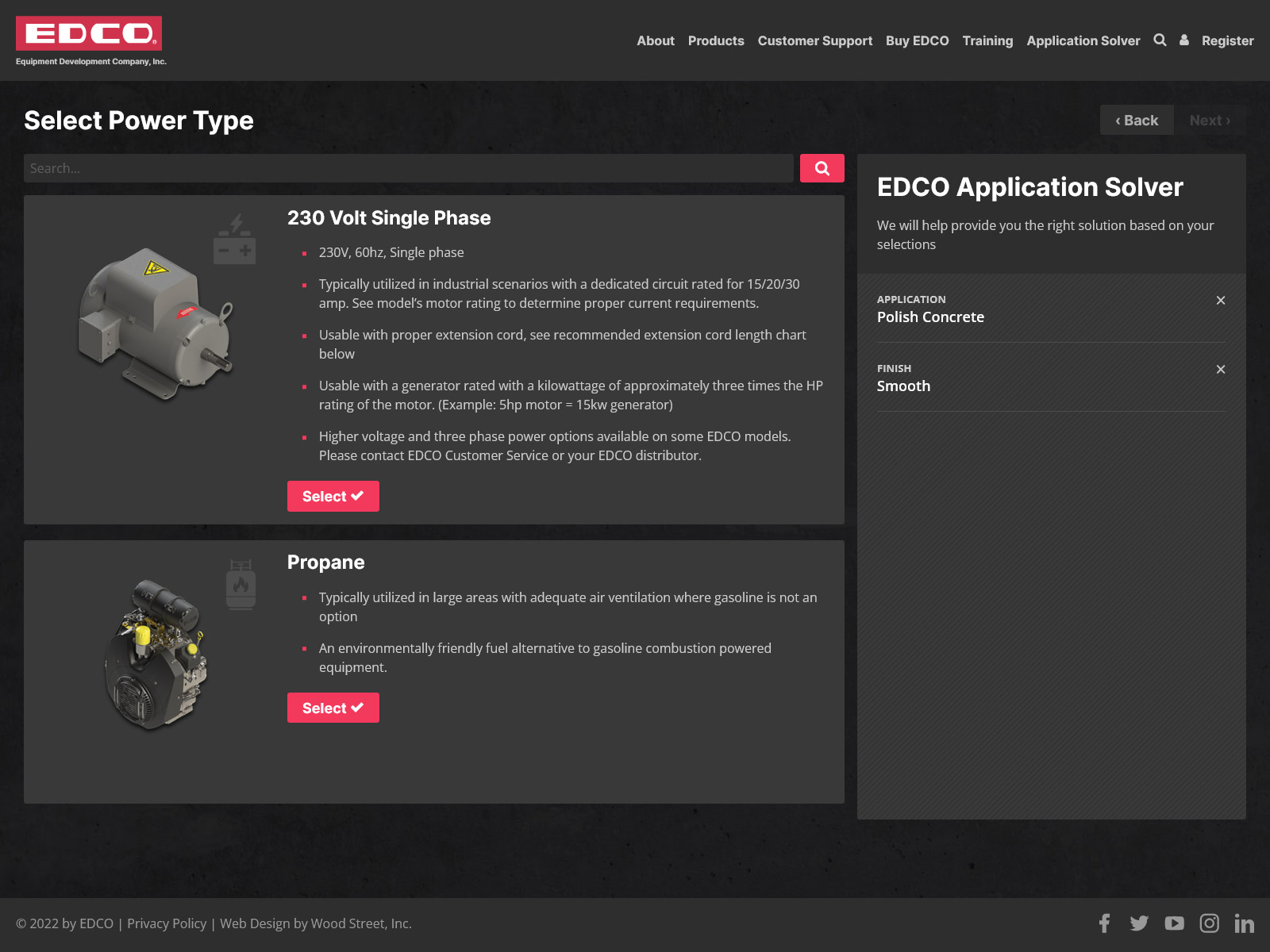The image size is (1270, 952).
Task: Click the Register link
Action: pyautogui.click(x=1228, y=40)
